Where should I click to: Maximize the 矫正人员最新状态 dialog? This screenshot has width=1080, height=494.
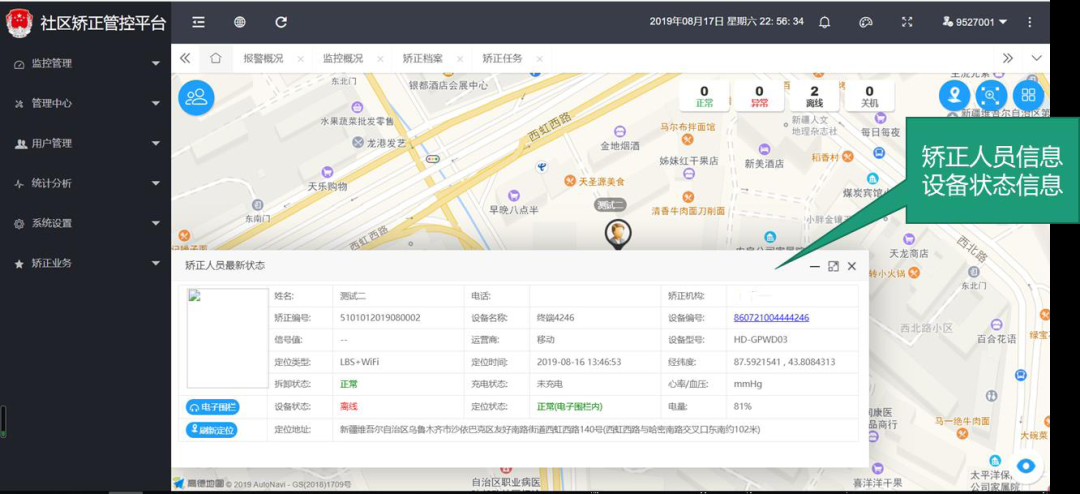[x=833, y=266]
